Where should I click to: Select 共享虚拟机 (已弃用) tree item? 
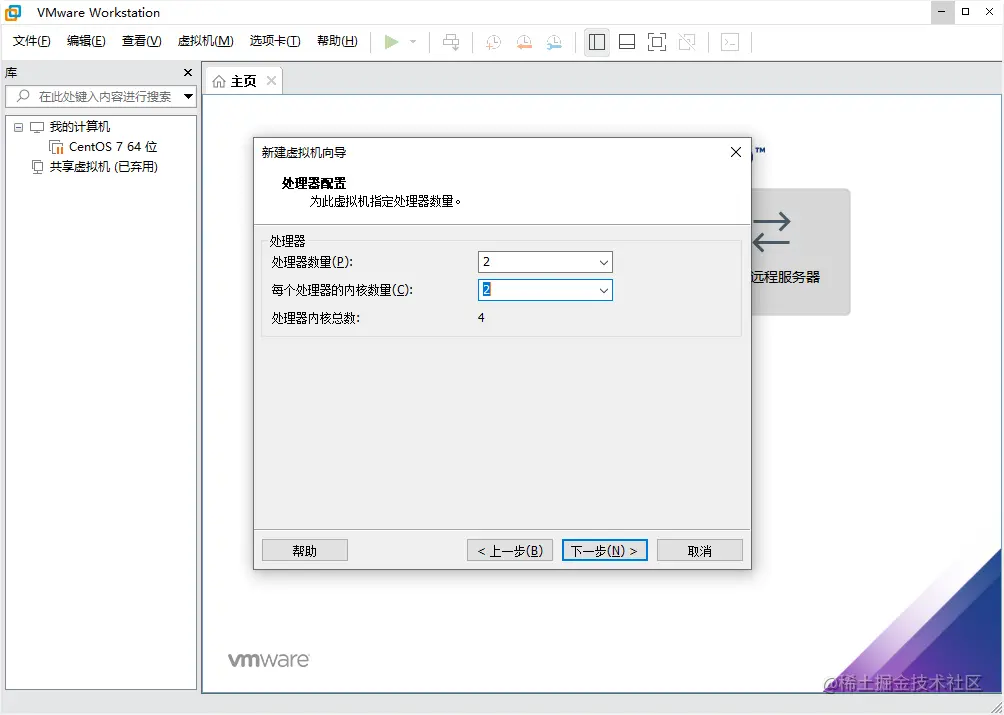click(104, 167)
